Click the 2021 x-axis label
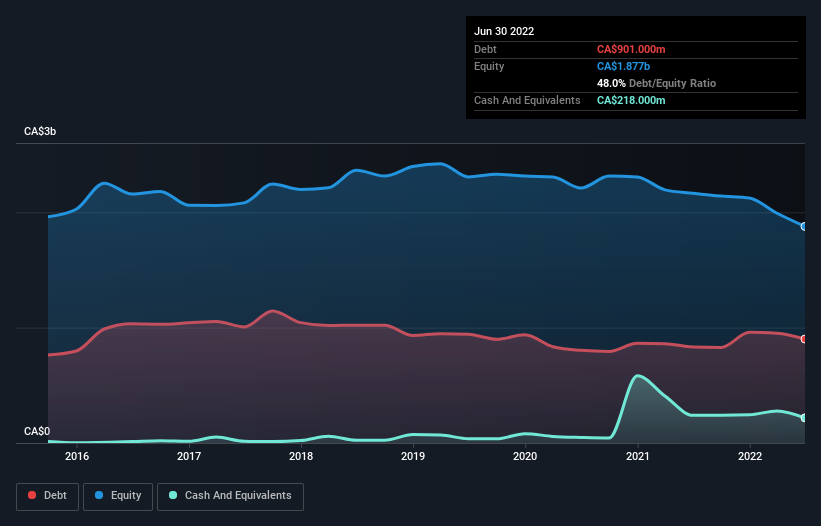The image size is (821, 526). point(638,456)
